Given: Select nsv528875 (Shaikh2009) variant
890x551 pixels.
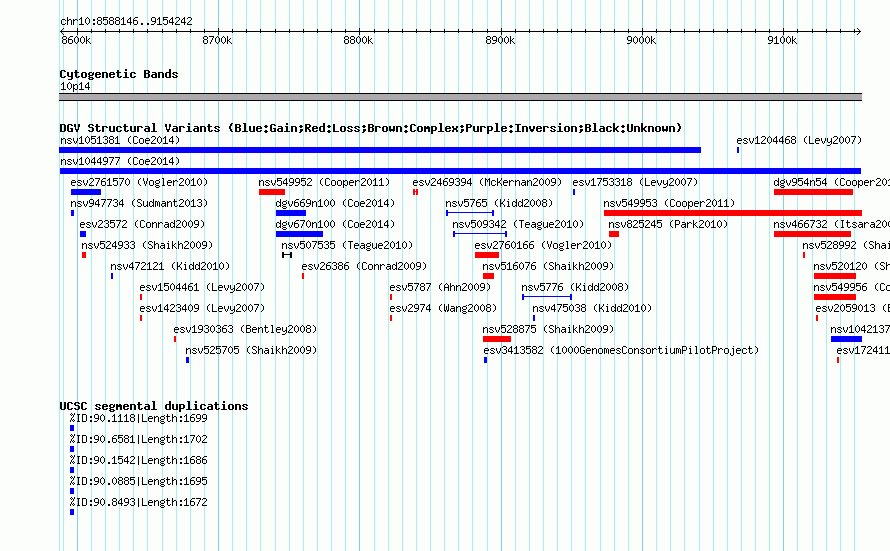Looking at the screenshot, I should 548,329.
